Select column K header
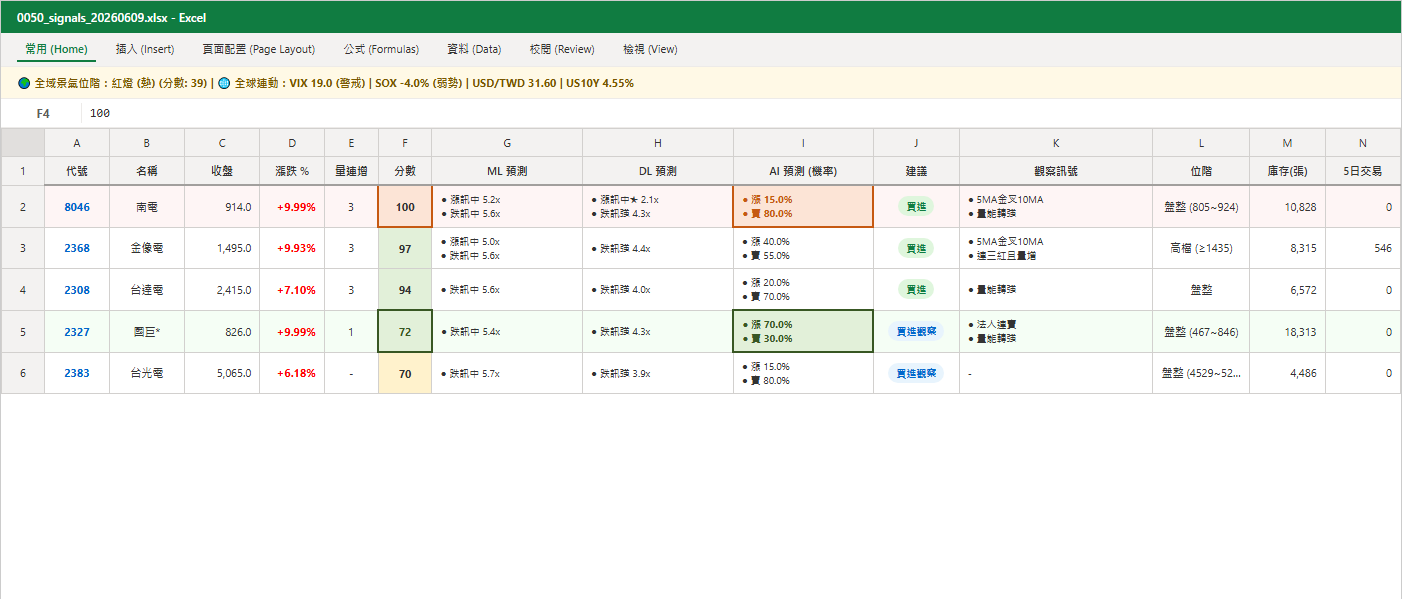The height and width of the screenshot is (599, 1402). point(1056,143)
